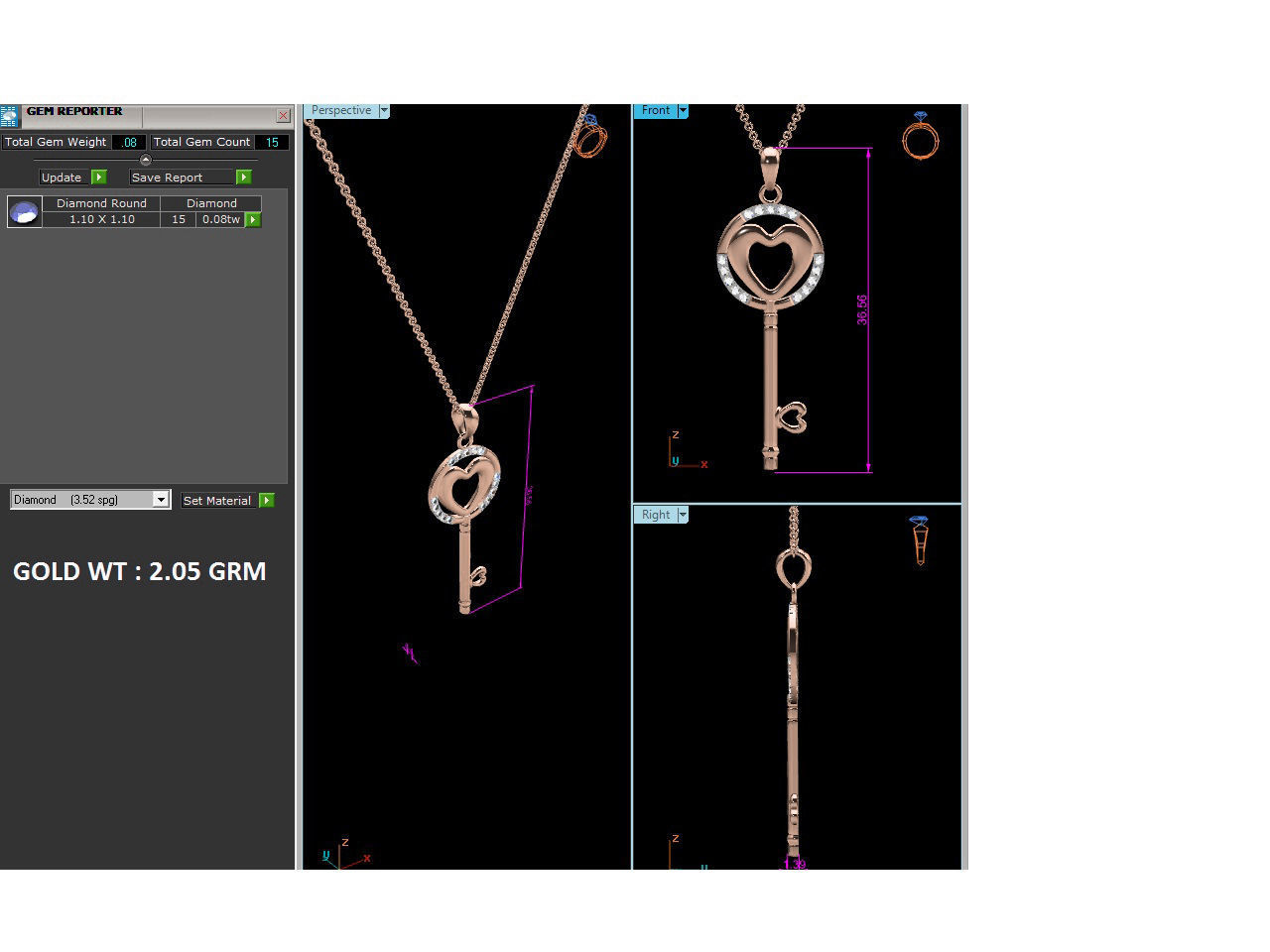The height and width of the screenshot is (952, 1270).
Task: Click the Set Material button
Action: pos(217,501)
